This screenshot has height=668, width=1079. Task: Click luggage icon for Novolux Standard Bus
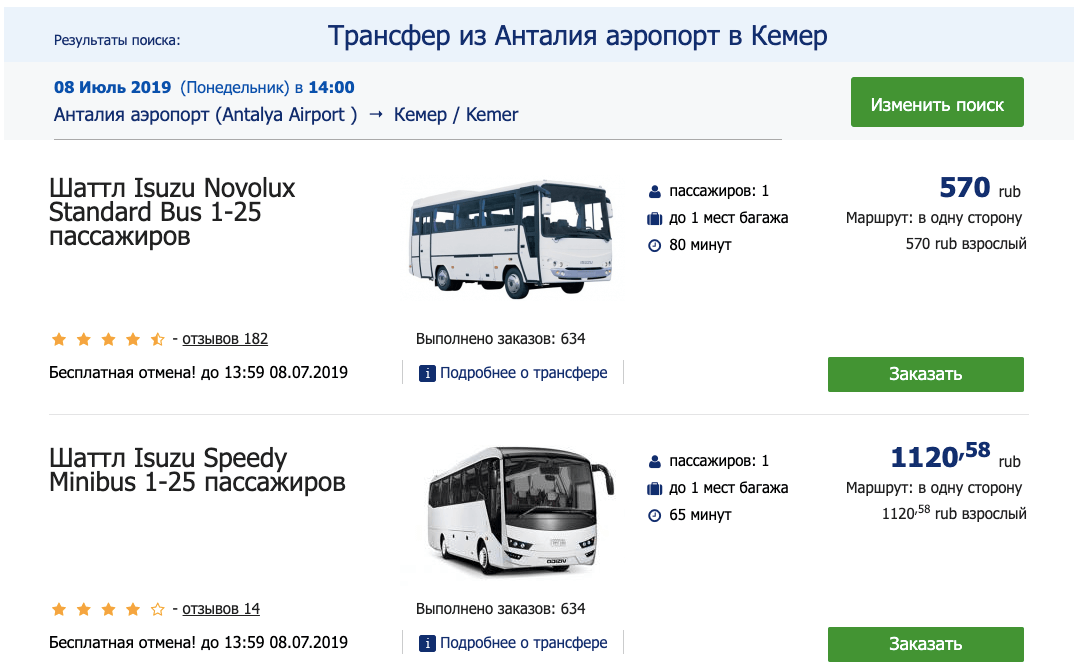655,218
